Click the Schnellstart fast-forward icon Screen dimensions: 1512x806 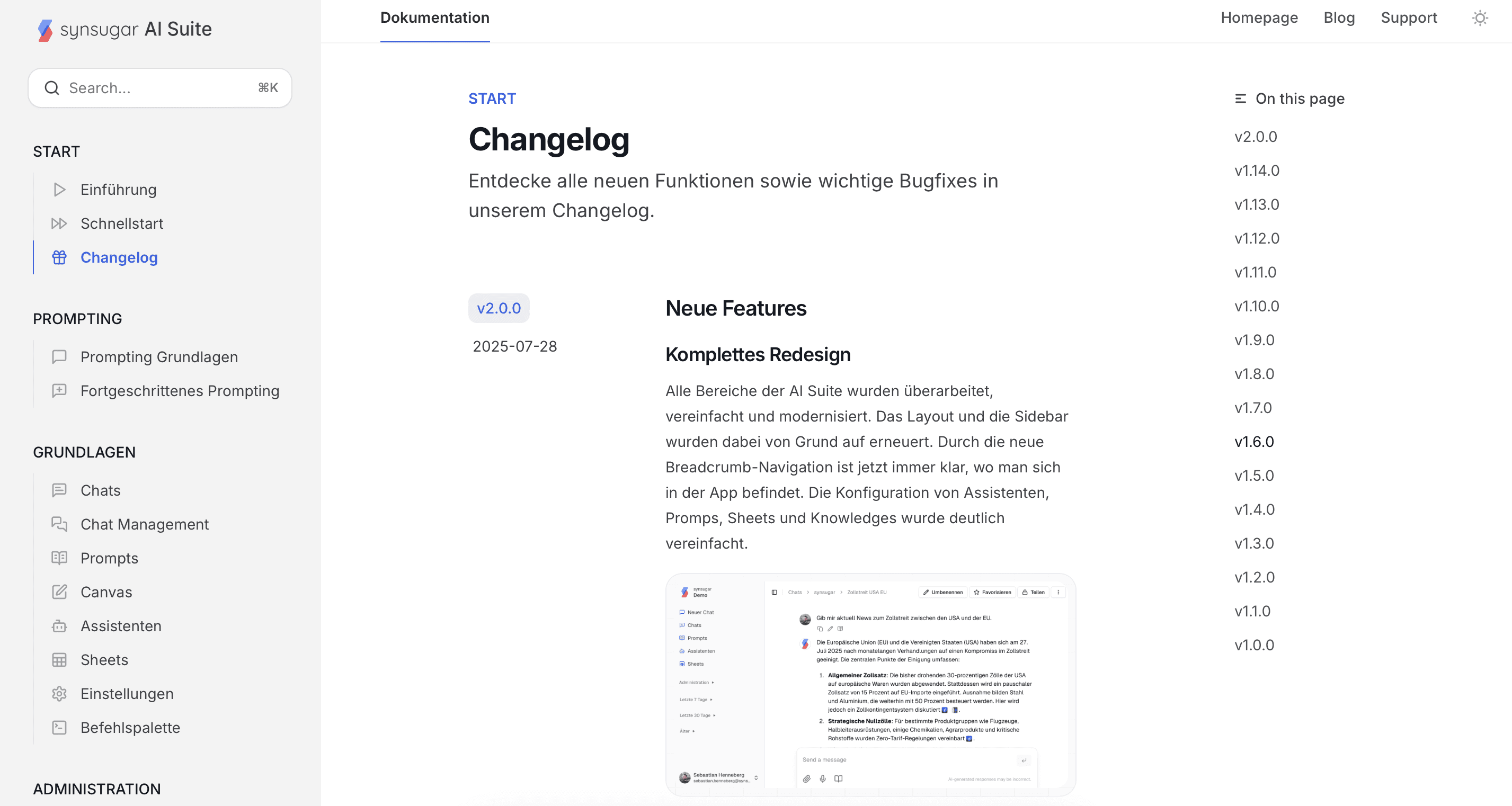[x=59, y=223]
